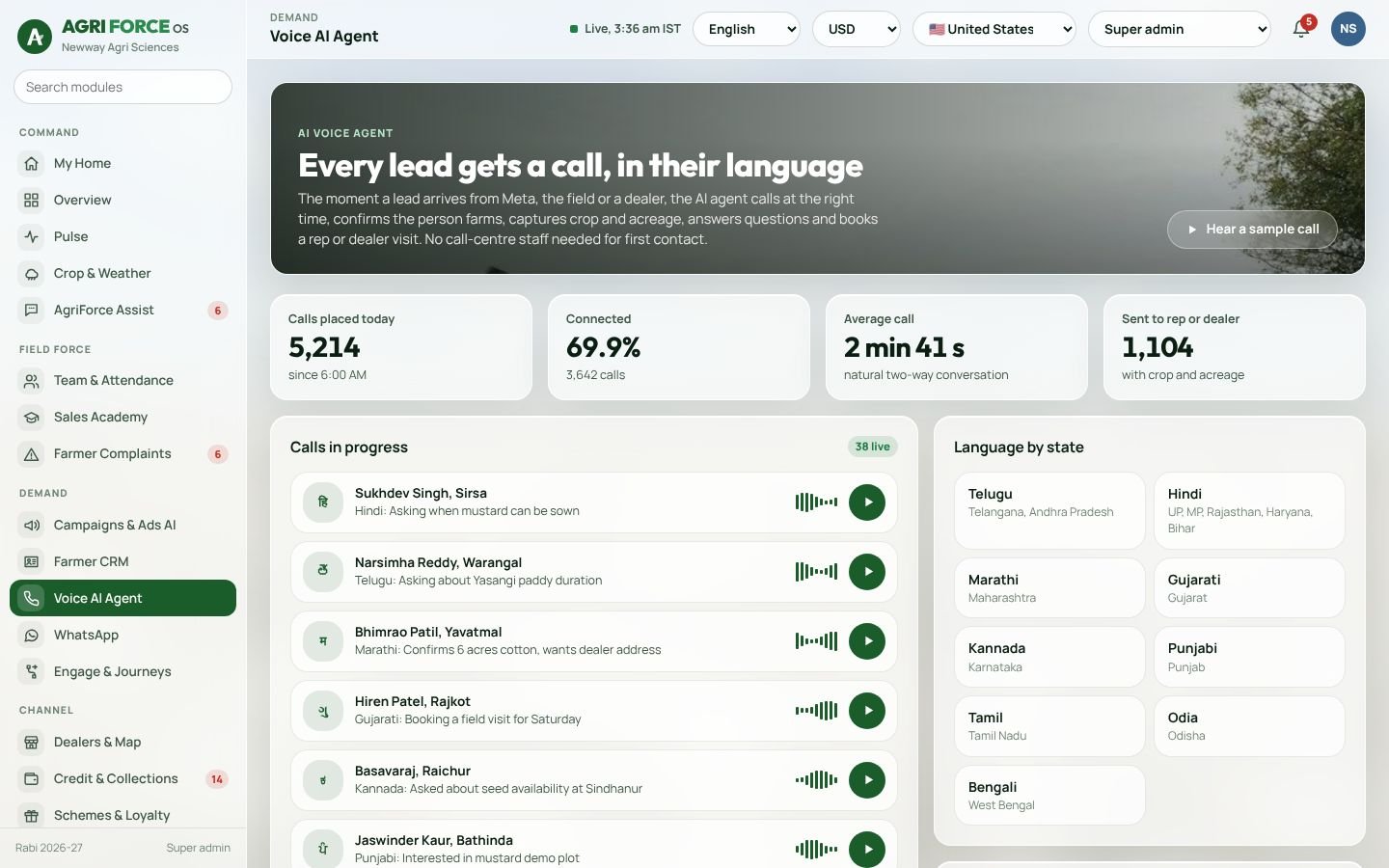Screen dimensions: 1389x868
Task: Open the USD currency dropdown
Action: 857,29
